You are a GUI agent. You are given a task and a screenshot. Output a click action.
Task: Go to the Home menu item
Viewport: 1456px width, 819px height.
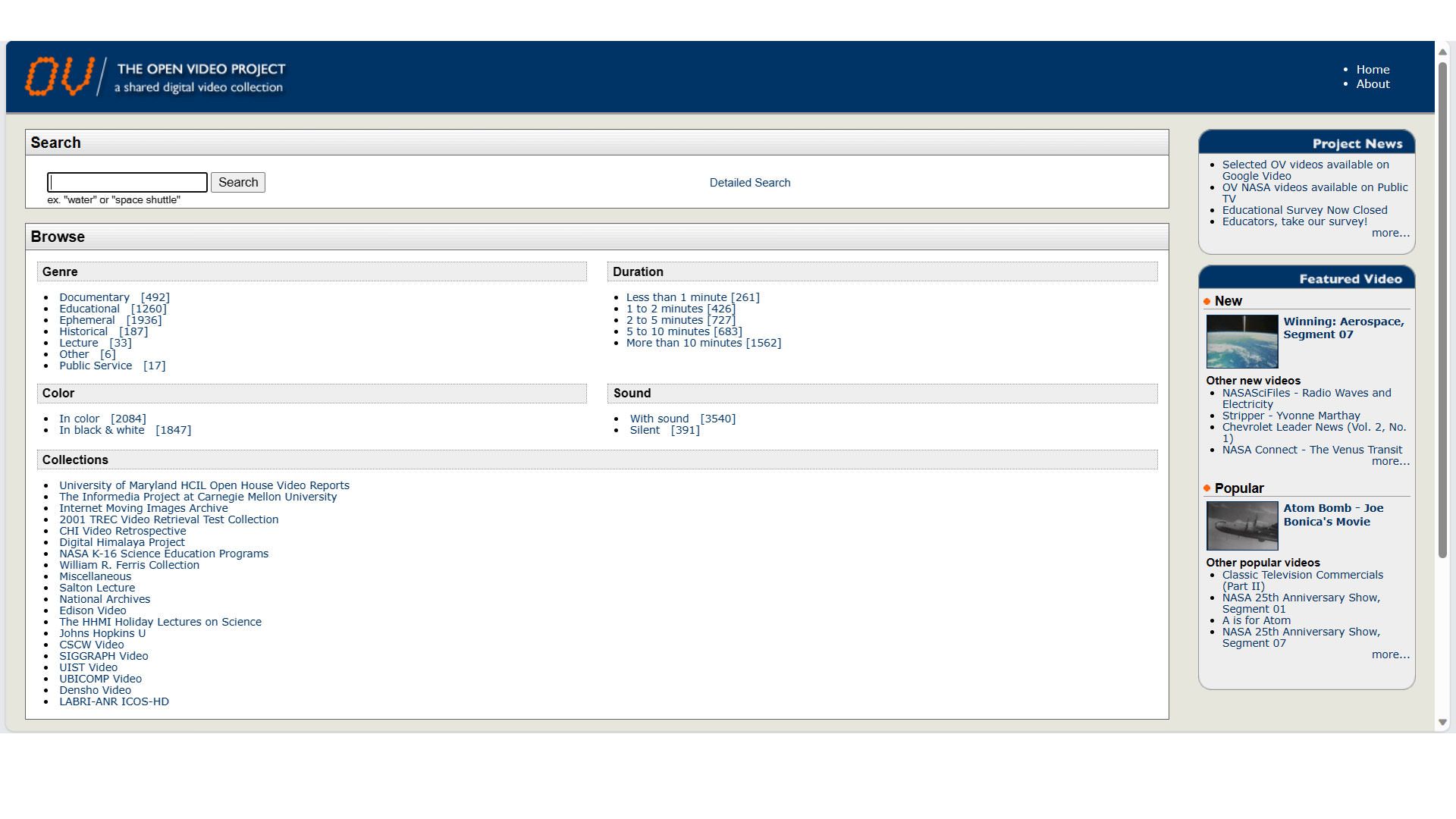click(1373, 70)
